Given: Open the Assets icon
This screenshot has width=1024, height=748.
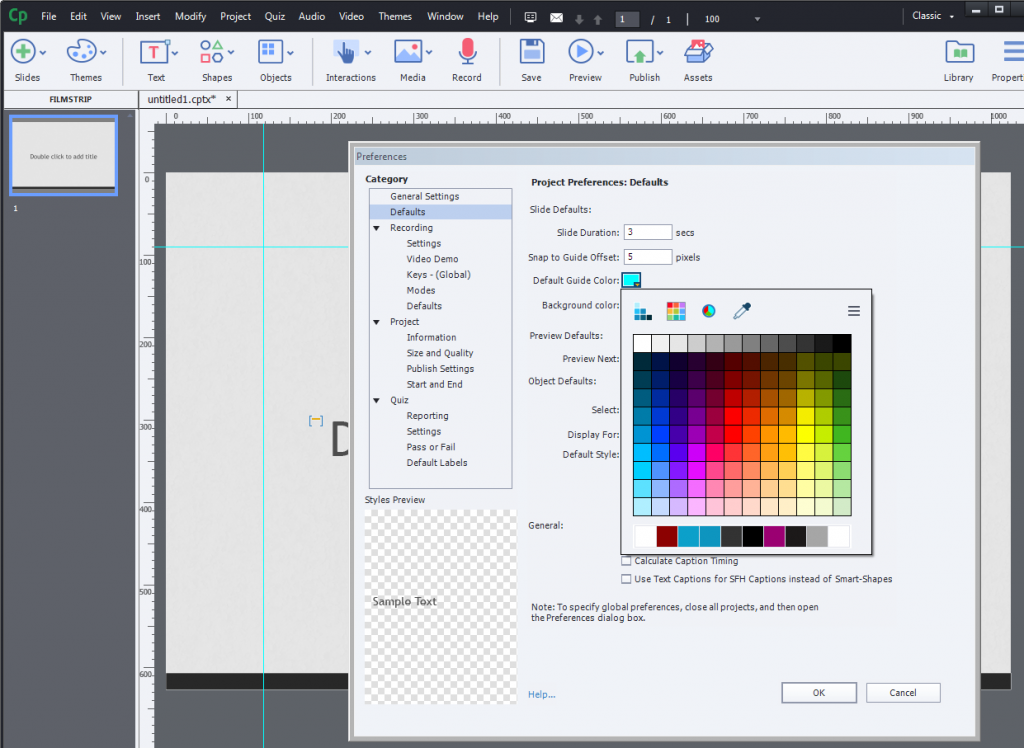Looking at the screenshot, I should (698, 52).
